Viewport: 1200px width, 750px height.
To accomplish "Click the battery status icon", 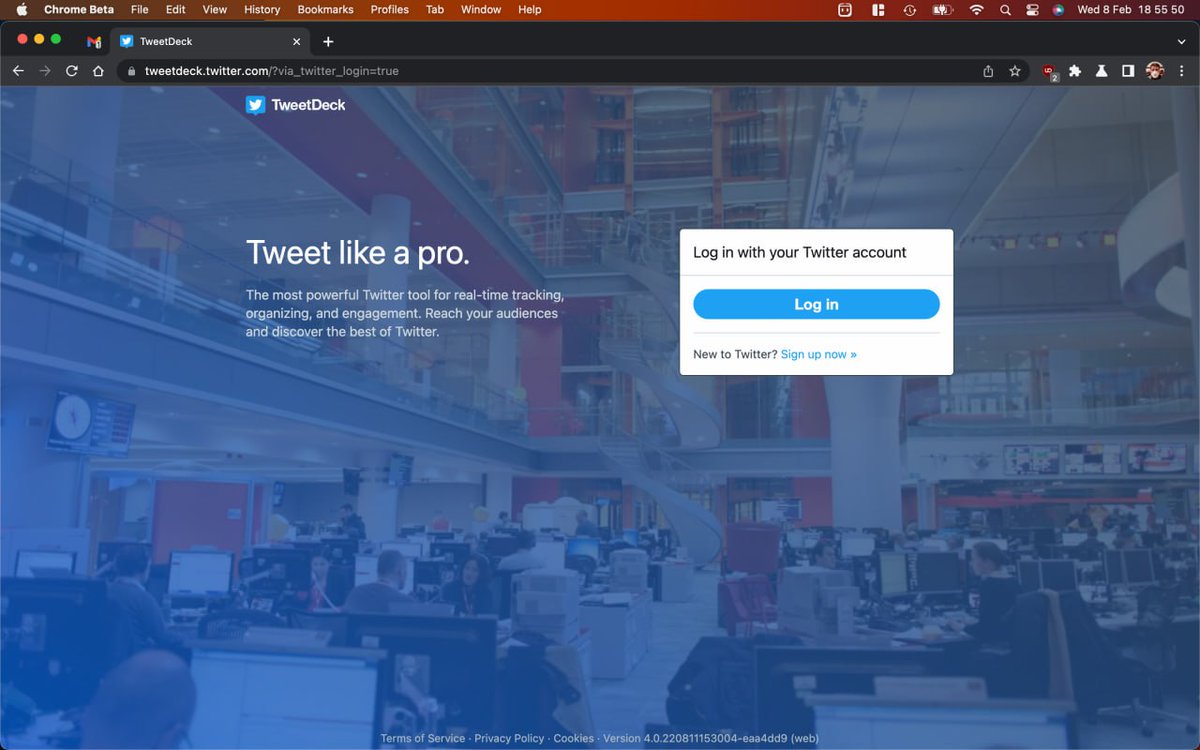I will [943, 10].
